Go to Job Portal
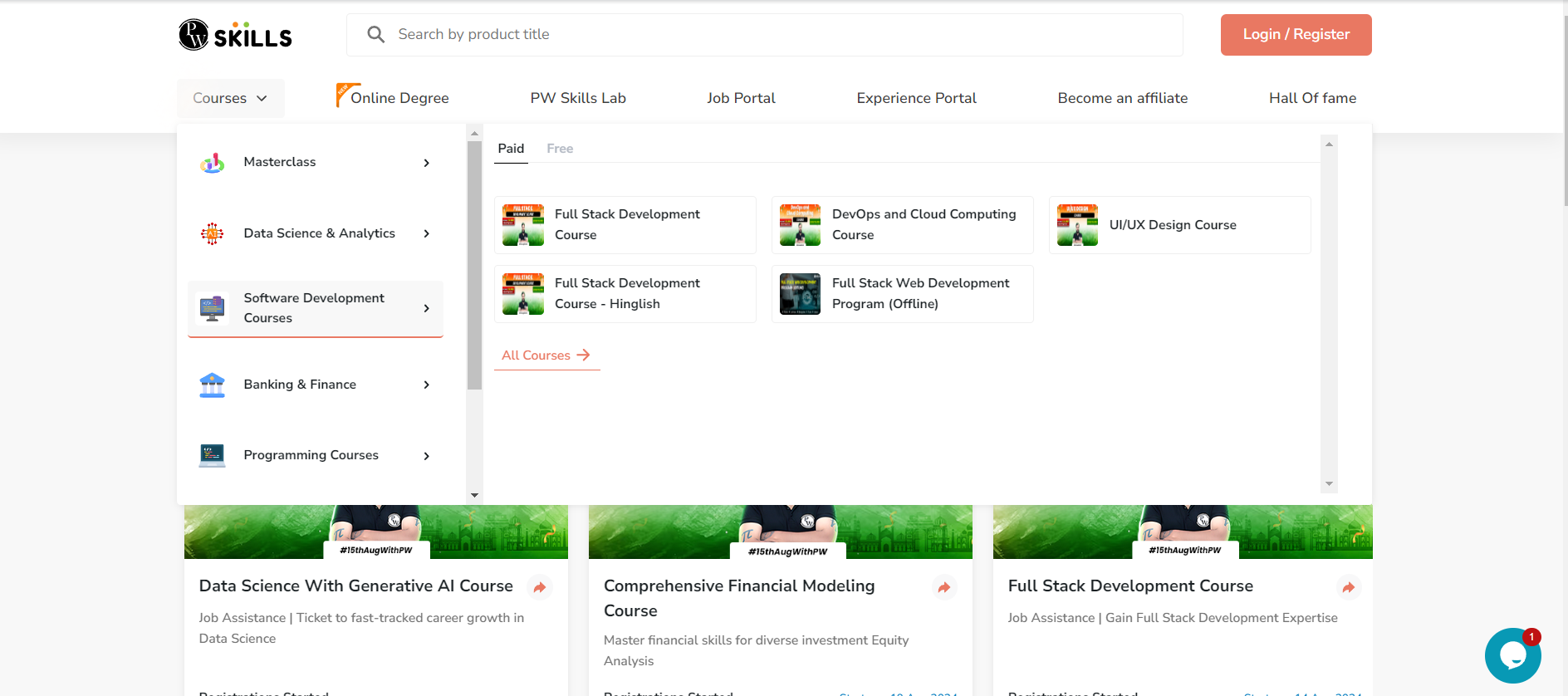 [x=741, y=98]
